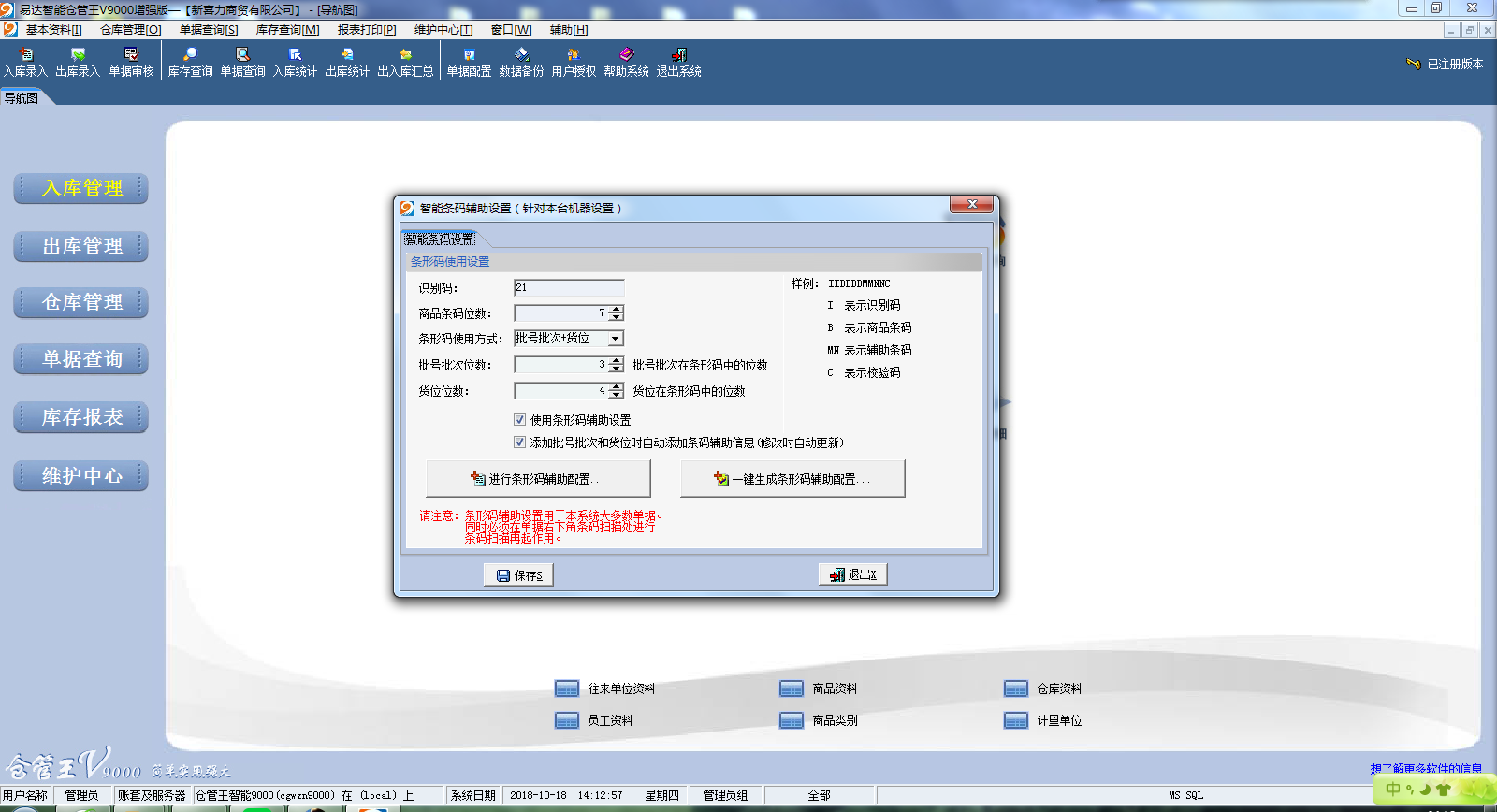The image size is (1497, 812).
Task: Open 出库录入 from the toolbar
Action: tap(78, 62)
